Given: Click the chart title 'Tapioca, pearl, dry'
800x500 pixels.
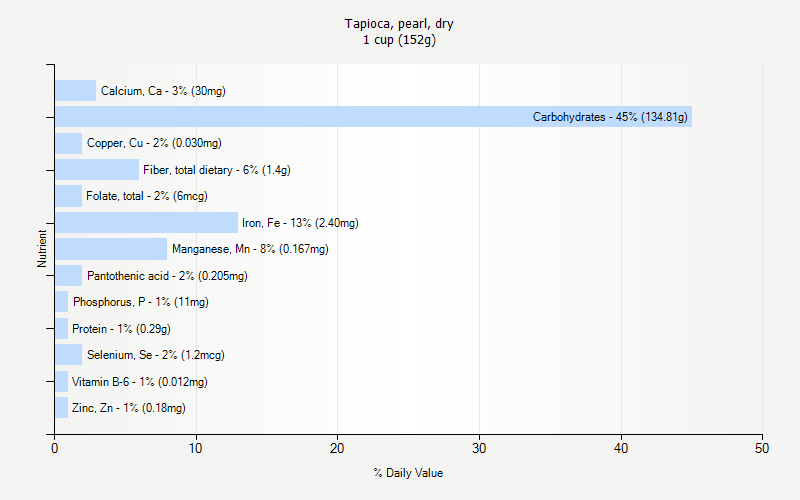Looking at the screenshot, I should [x=399, y=24].
